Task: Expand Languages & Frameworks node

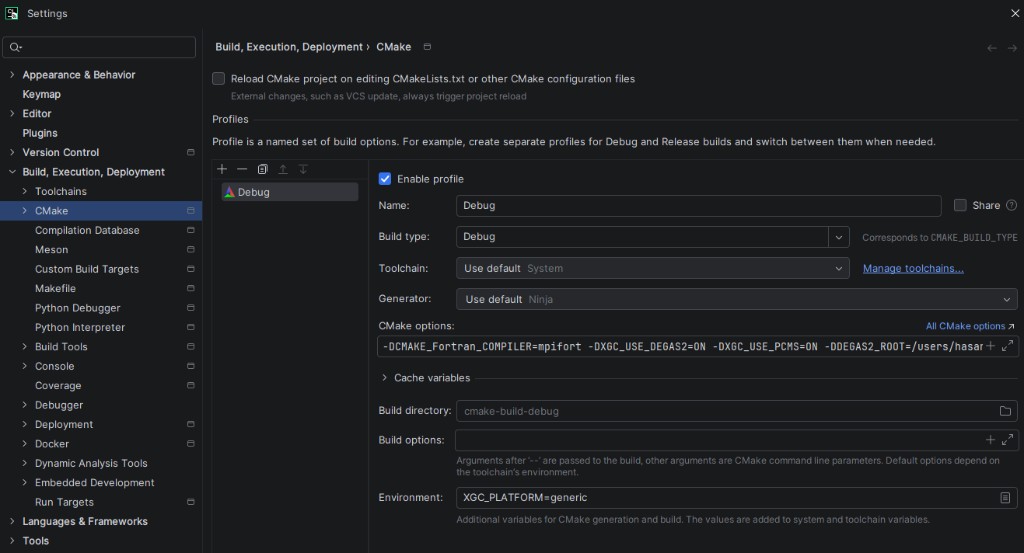Action: tap(12, 521)
